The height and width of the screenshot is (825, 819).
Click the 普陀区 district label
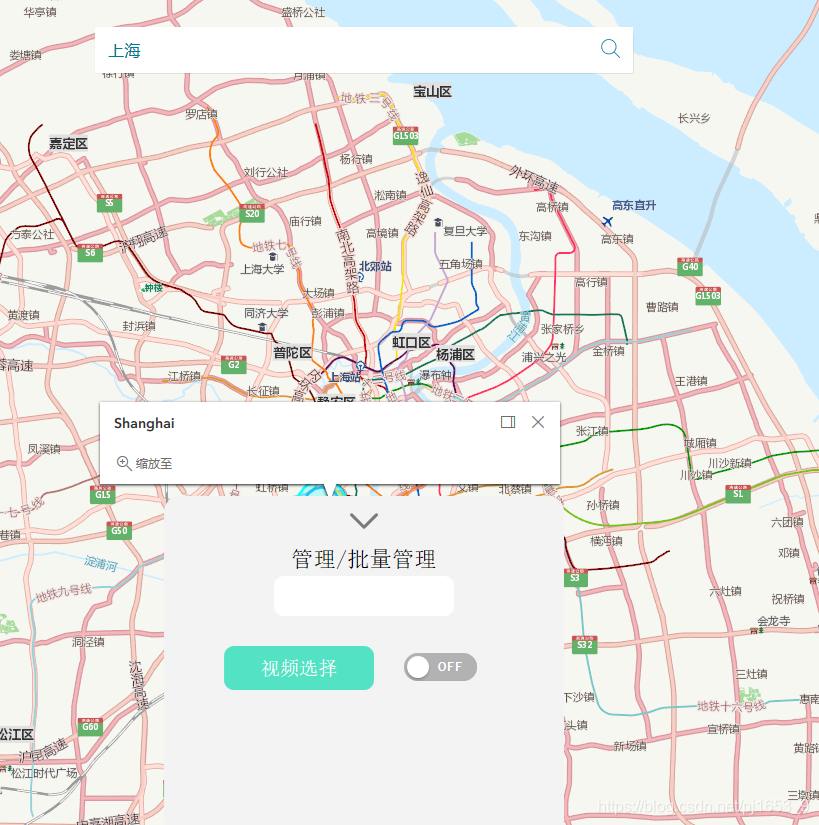pyautogui.click(x=292, y=353)
